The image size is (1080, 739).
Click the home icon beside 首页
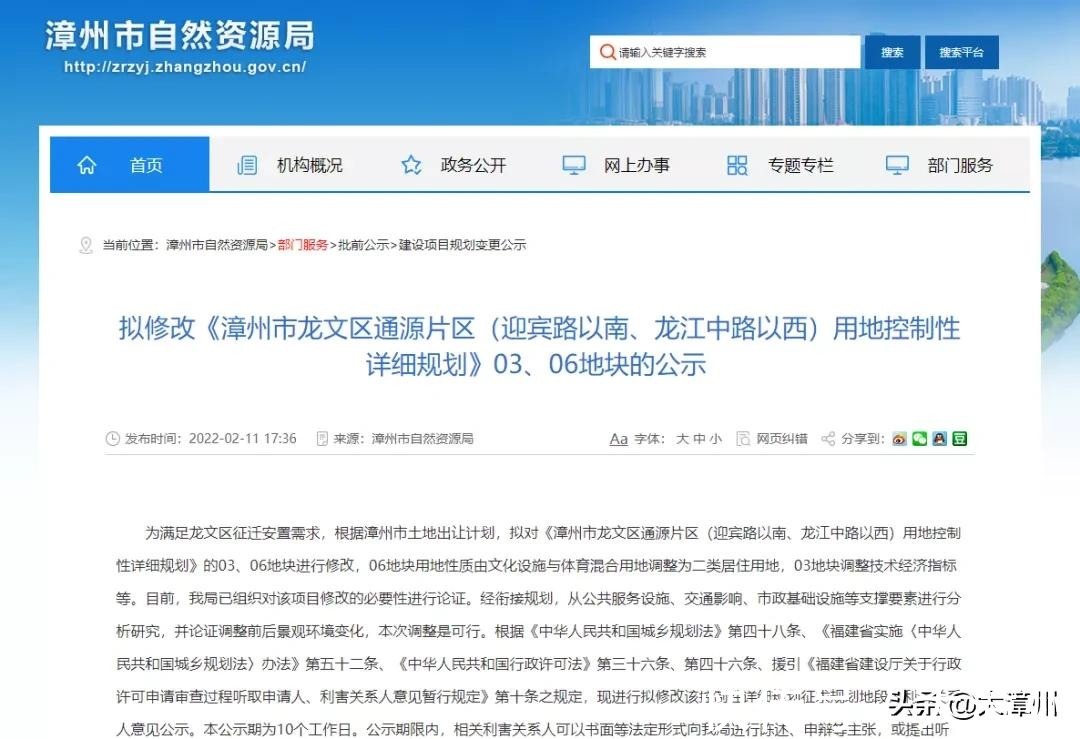click(87, 163)
